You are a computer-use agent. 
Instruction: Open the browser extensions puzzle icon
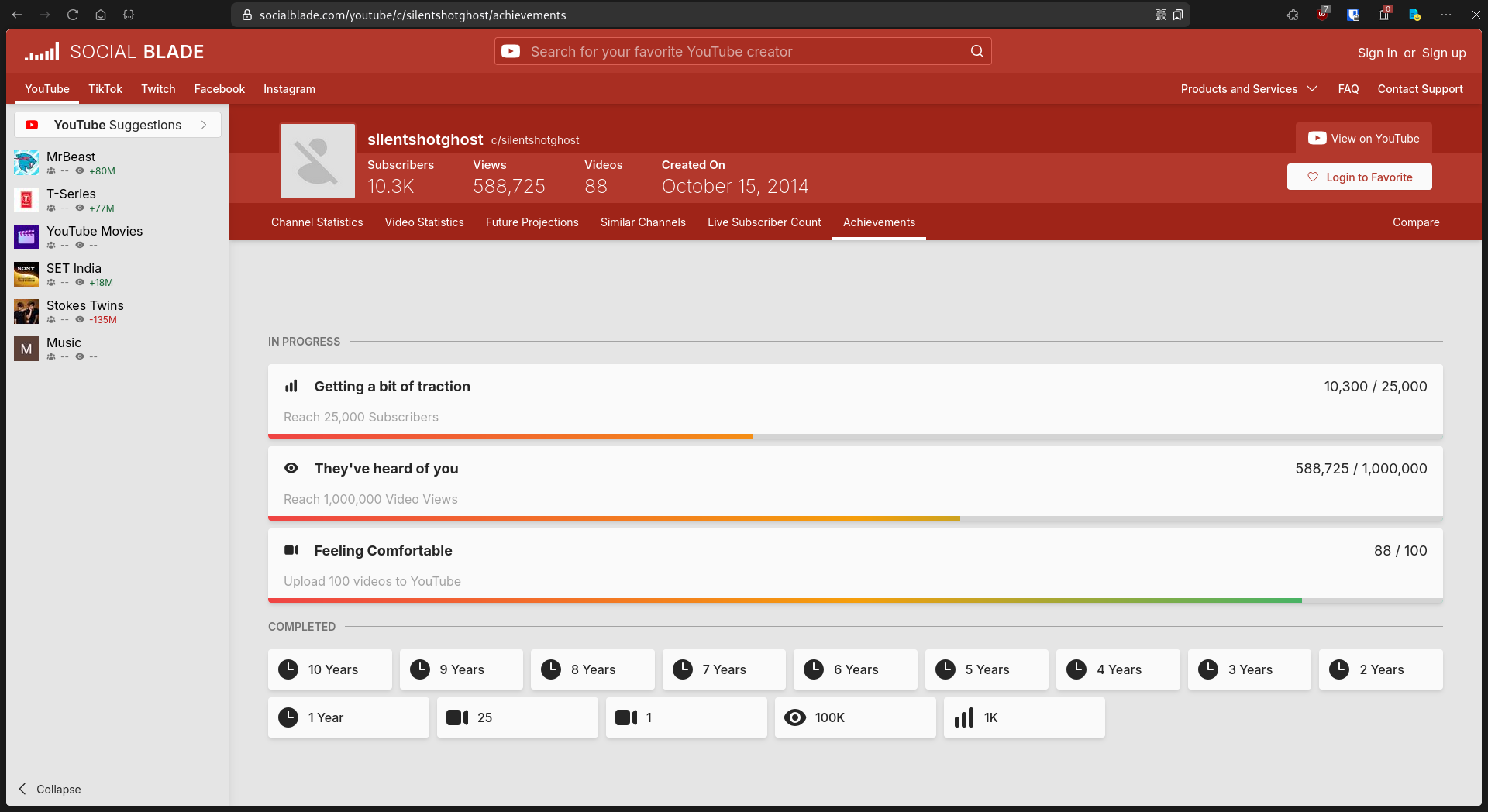tap(1293, 15)
